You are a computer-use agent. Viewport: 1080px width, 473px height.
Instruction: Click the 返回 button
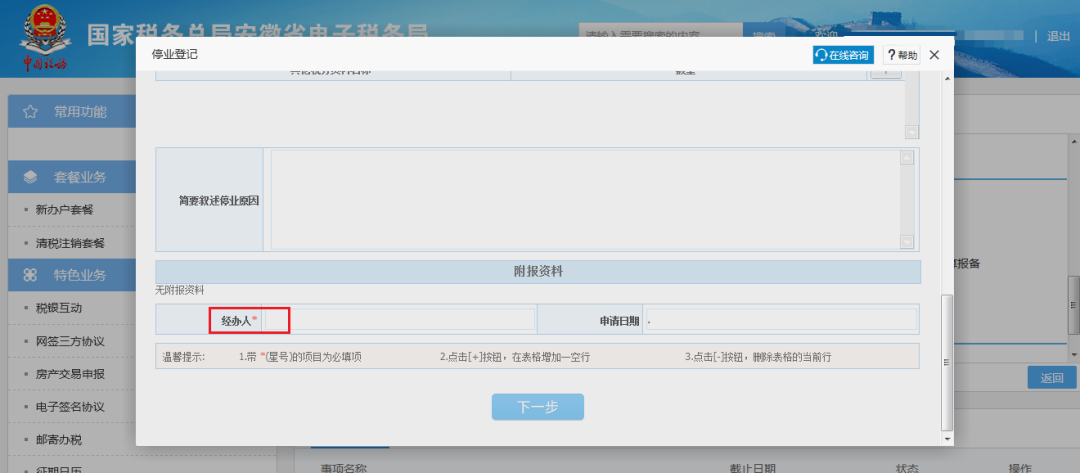tap(1051, 377)
